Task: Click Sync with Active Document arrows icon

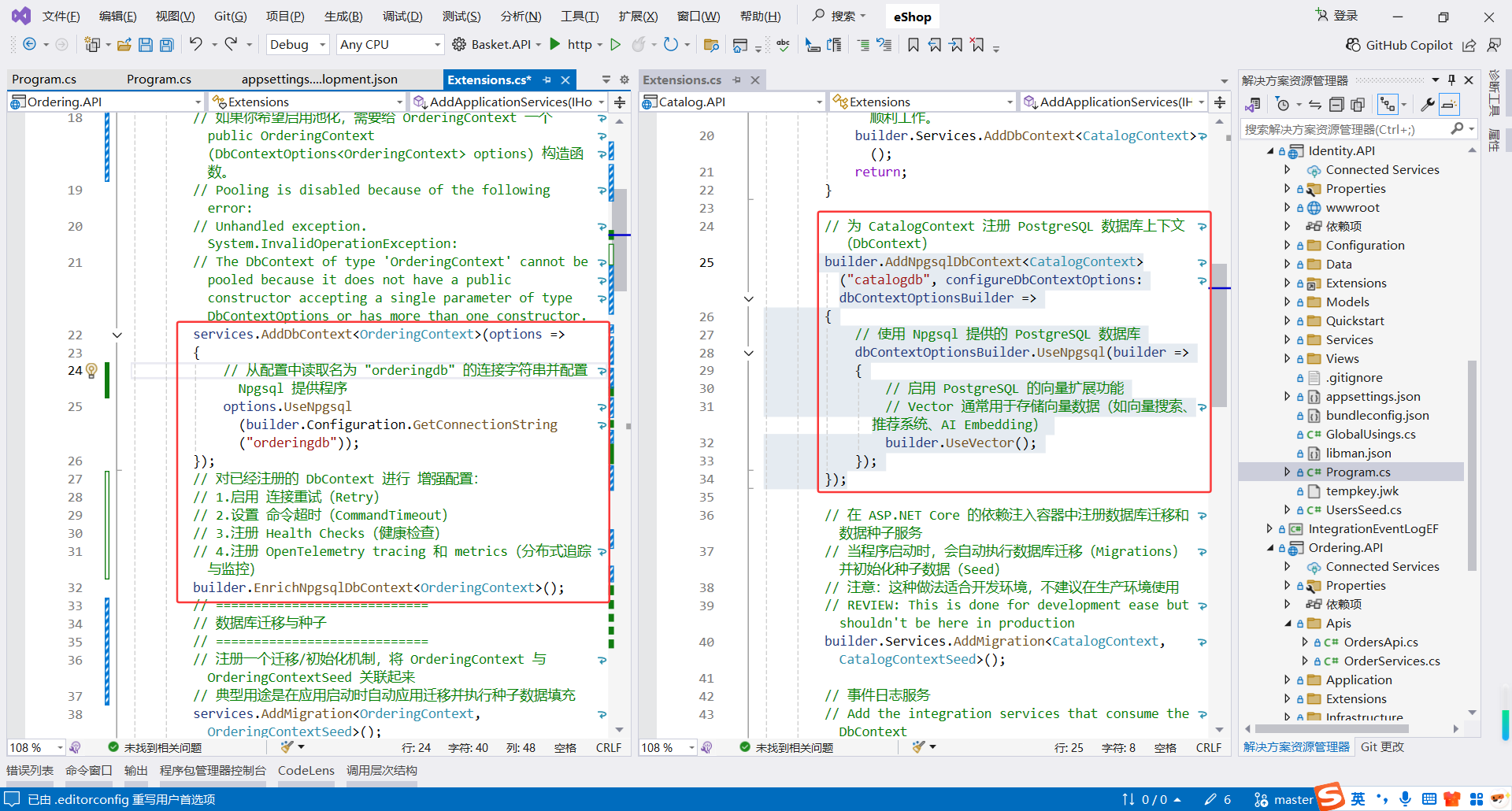Action: coord(1315,105)
